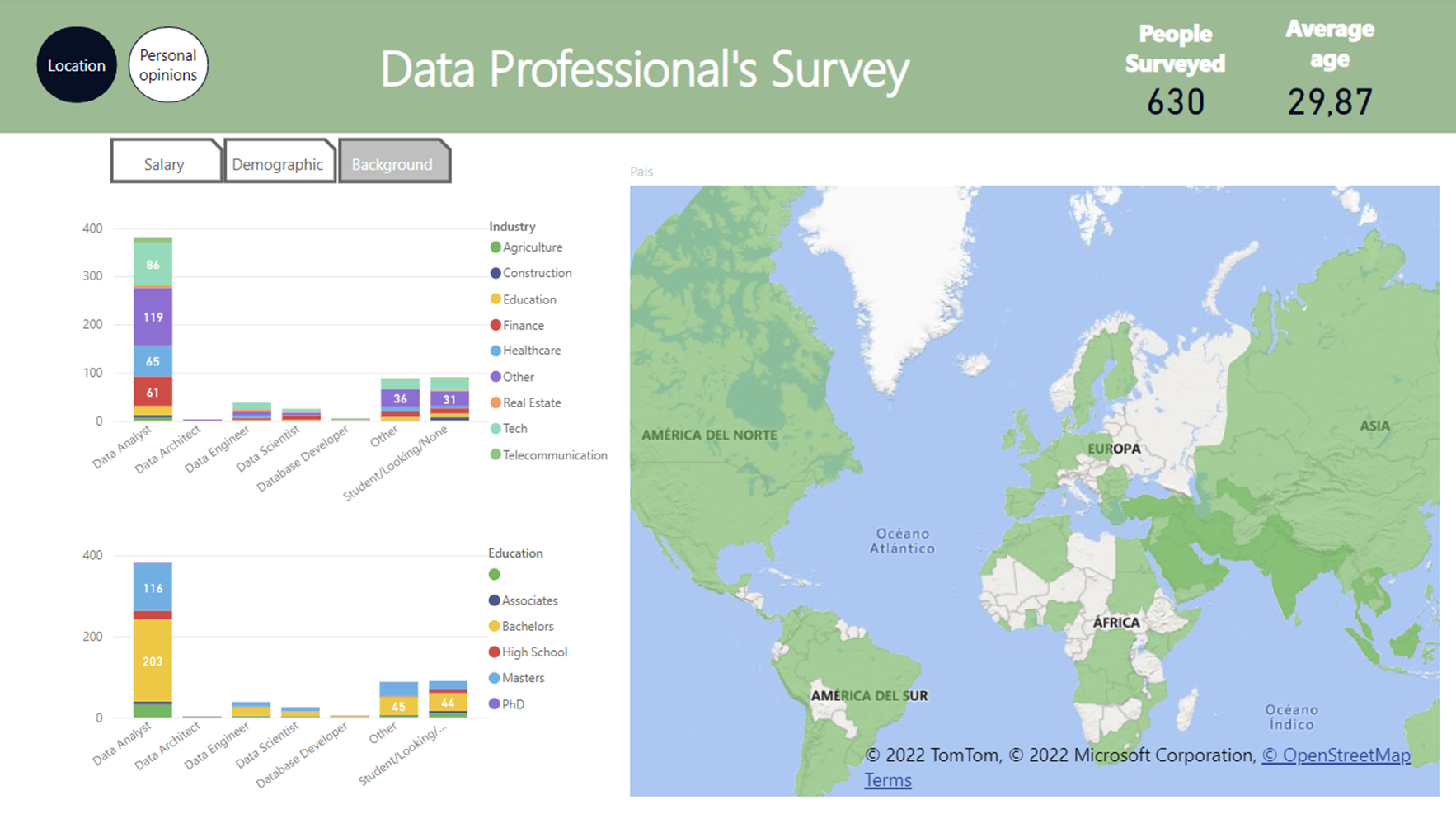Click the Agriculture legend icon in Industry legend

(496, 247)
